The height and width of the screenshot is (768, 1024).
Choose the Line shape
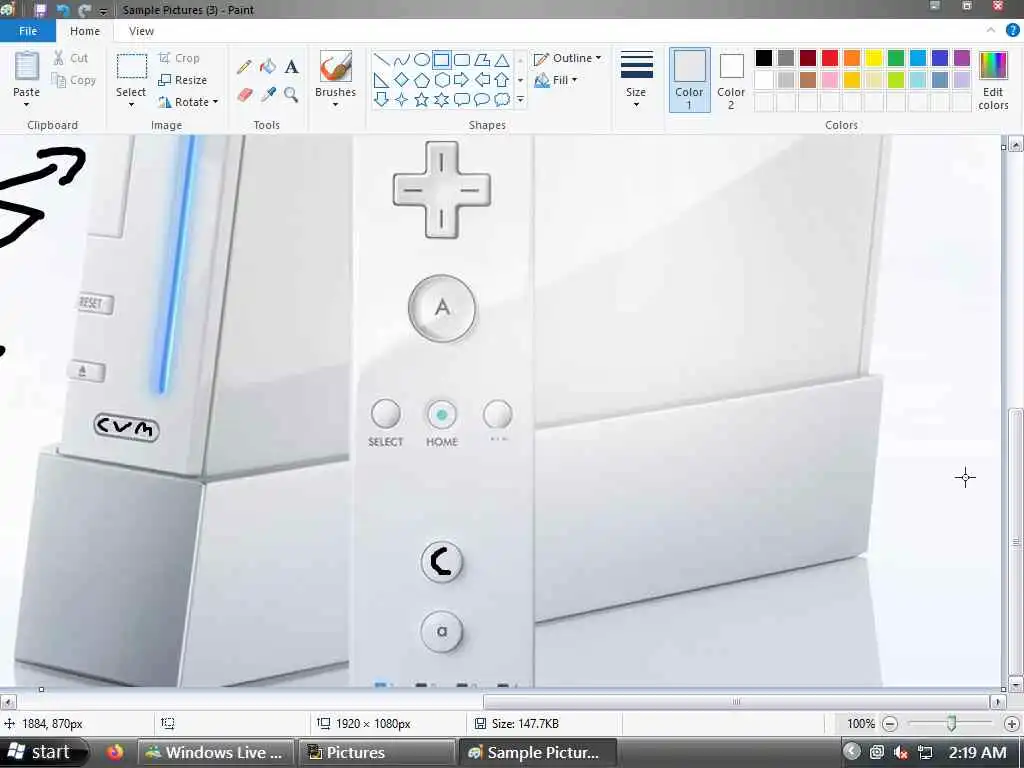tap(381, 61)
